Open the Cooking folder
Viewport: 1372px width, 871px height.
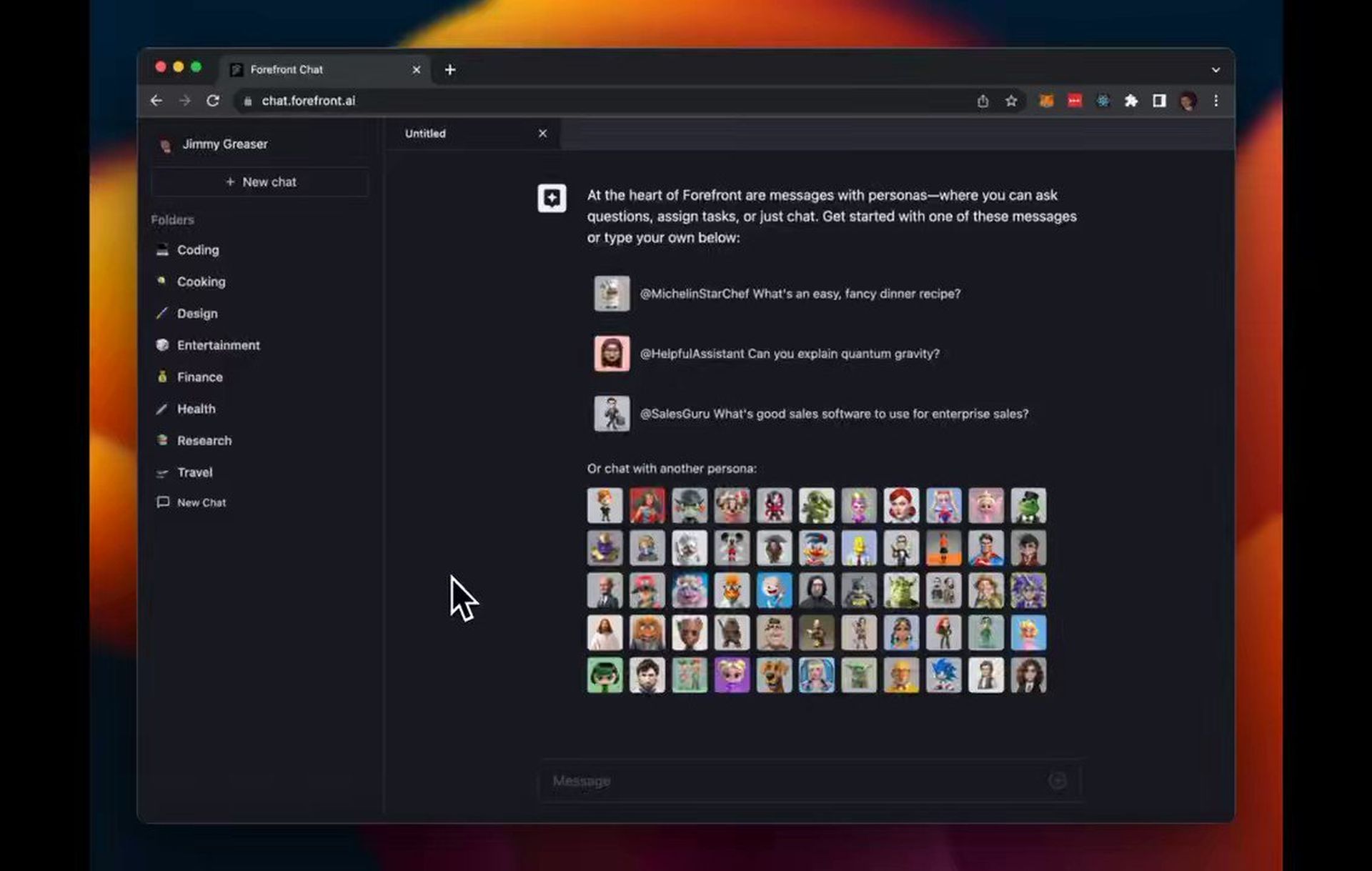tap(200, 281)
